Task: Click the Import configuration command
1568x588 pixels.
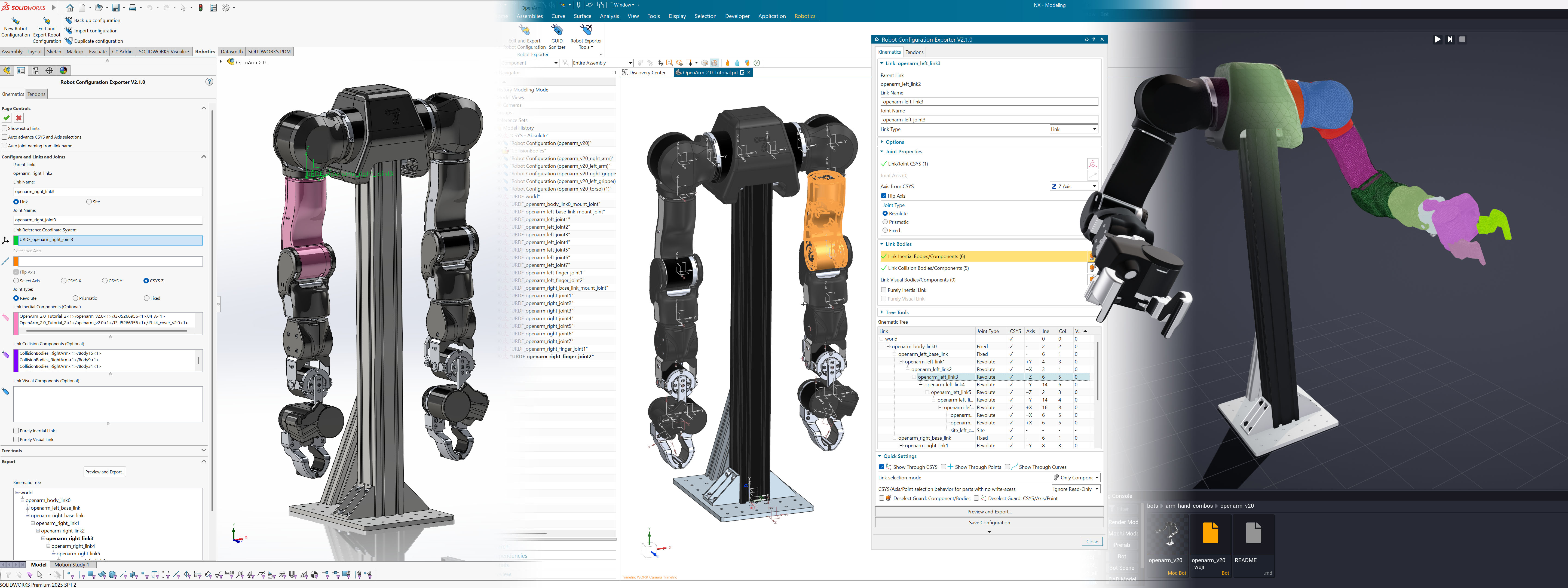Action: tap(91, 30)
